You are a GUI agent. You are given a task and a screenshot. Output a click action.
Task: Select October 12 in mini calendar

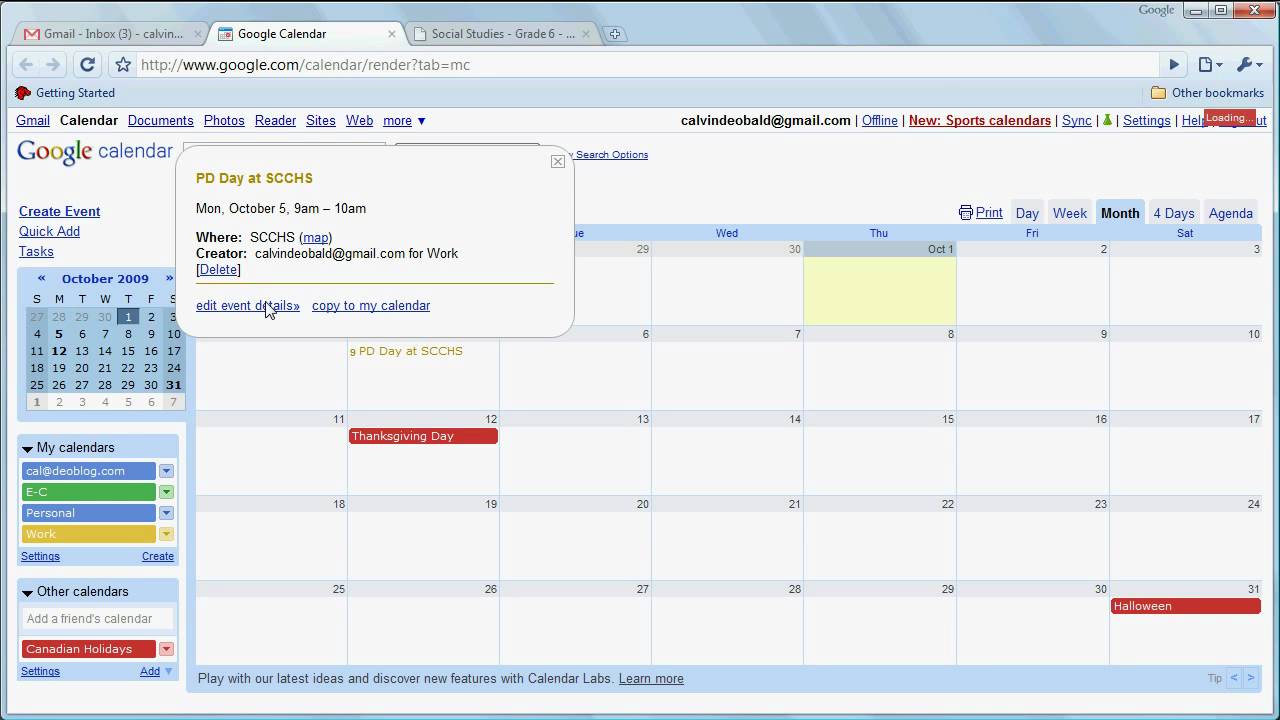point(59,351)
